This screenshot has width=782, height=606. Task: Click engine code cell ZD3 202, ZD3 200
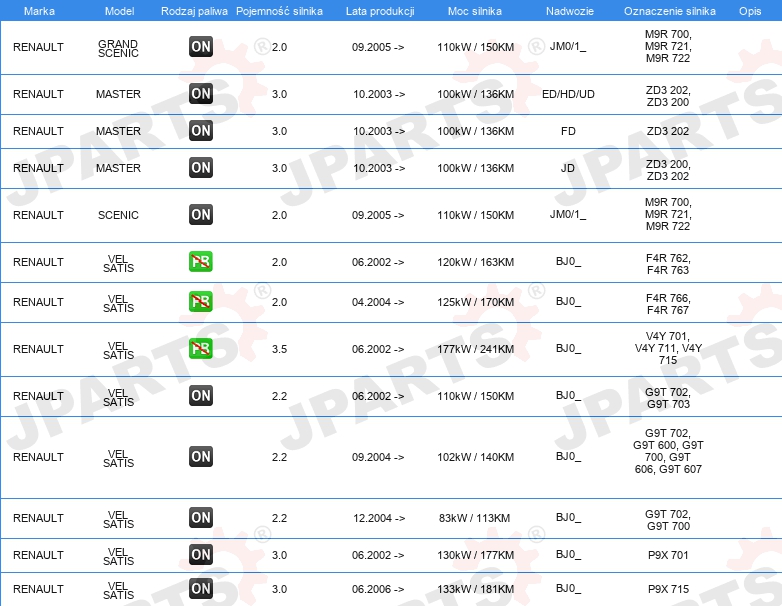(668, 96)
